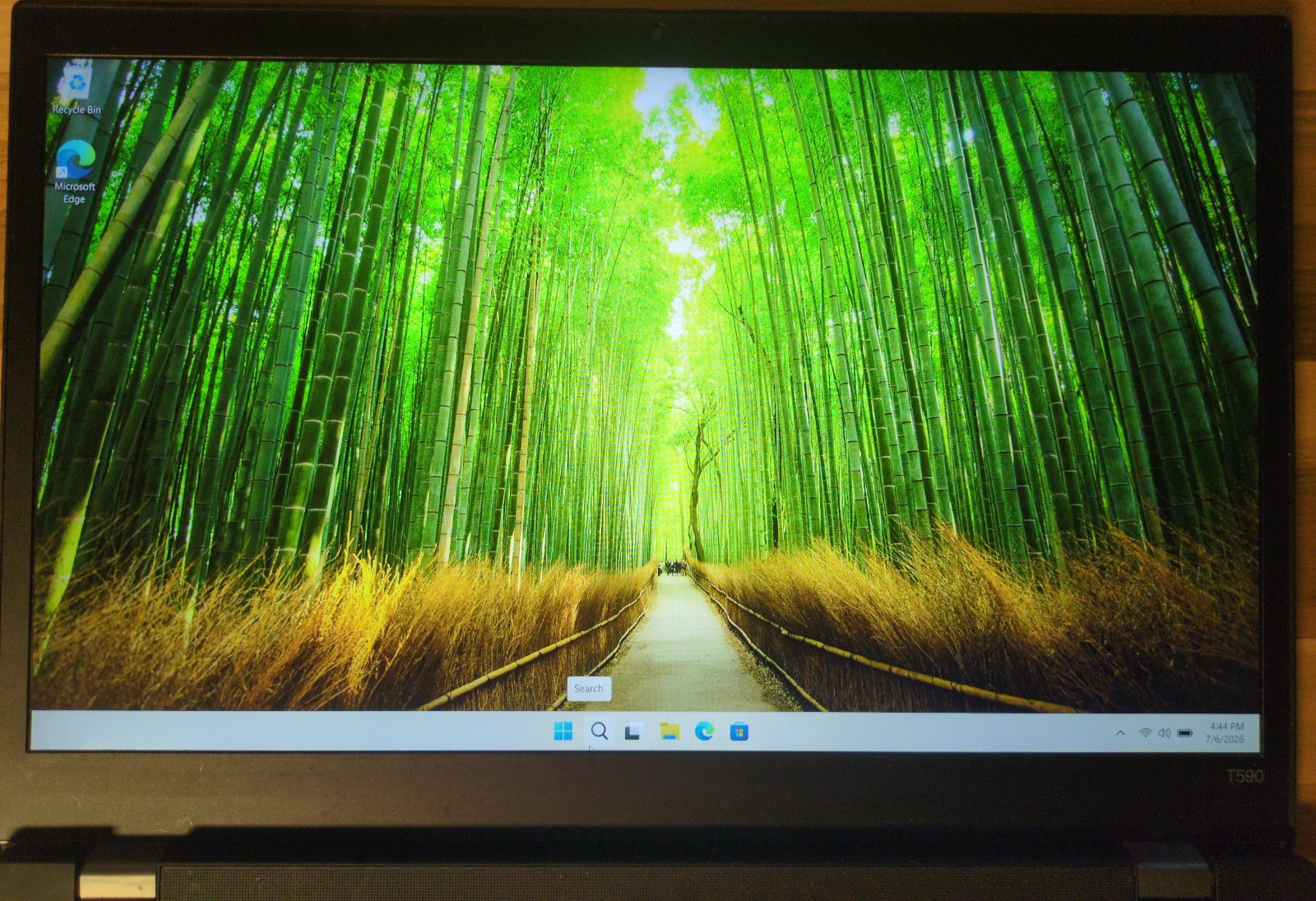The height and width of the screenshot is (901, 1316).
Task: Open the Windows Start menu
Action: [x=563, y=731]
